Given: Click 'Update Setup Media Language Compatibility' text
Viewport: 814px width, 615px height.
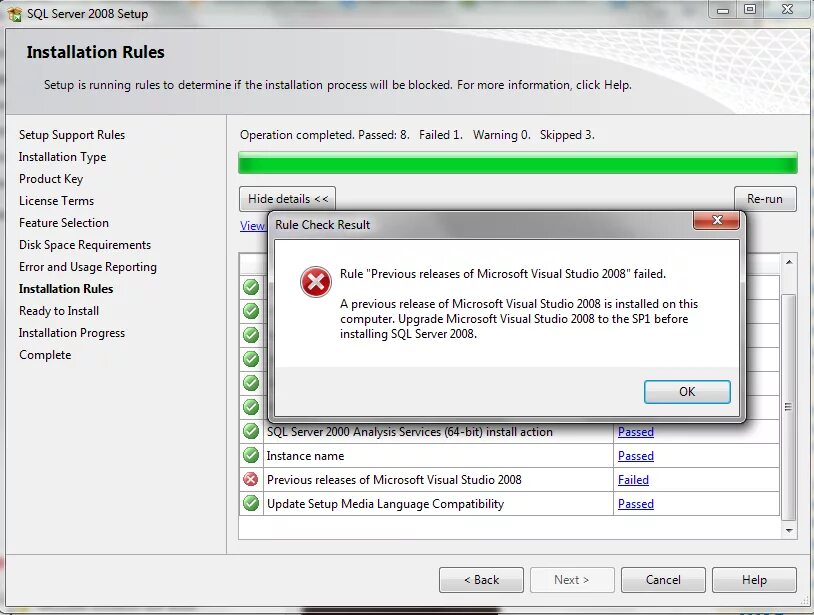Looking at the screenshot, I should click(385, 504).
